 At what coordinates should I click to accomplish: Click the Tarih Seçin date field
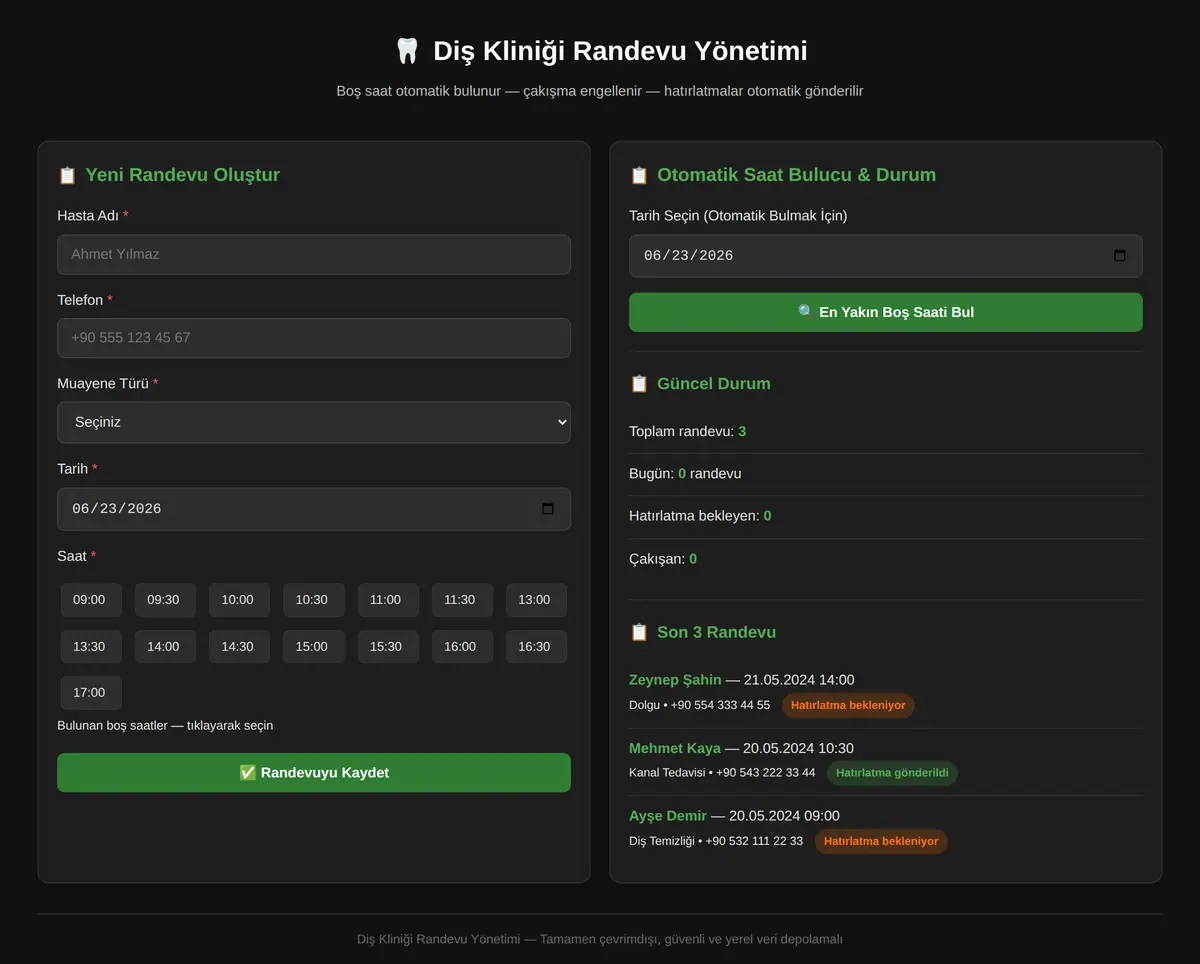pos(886,256)
